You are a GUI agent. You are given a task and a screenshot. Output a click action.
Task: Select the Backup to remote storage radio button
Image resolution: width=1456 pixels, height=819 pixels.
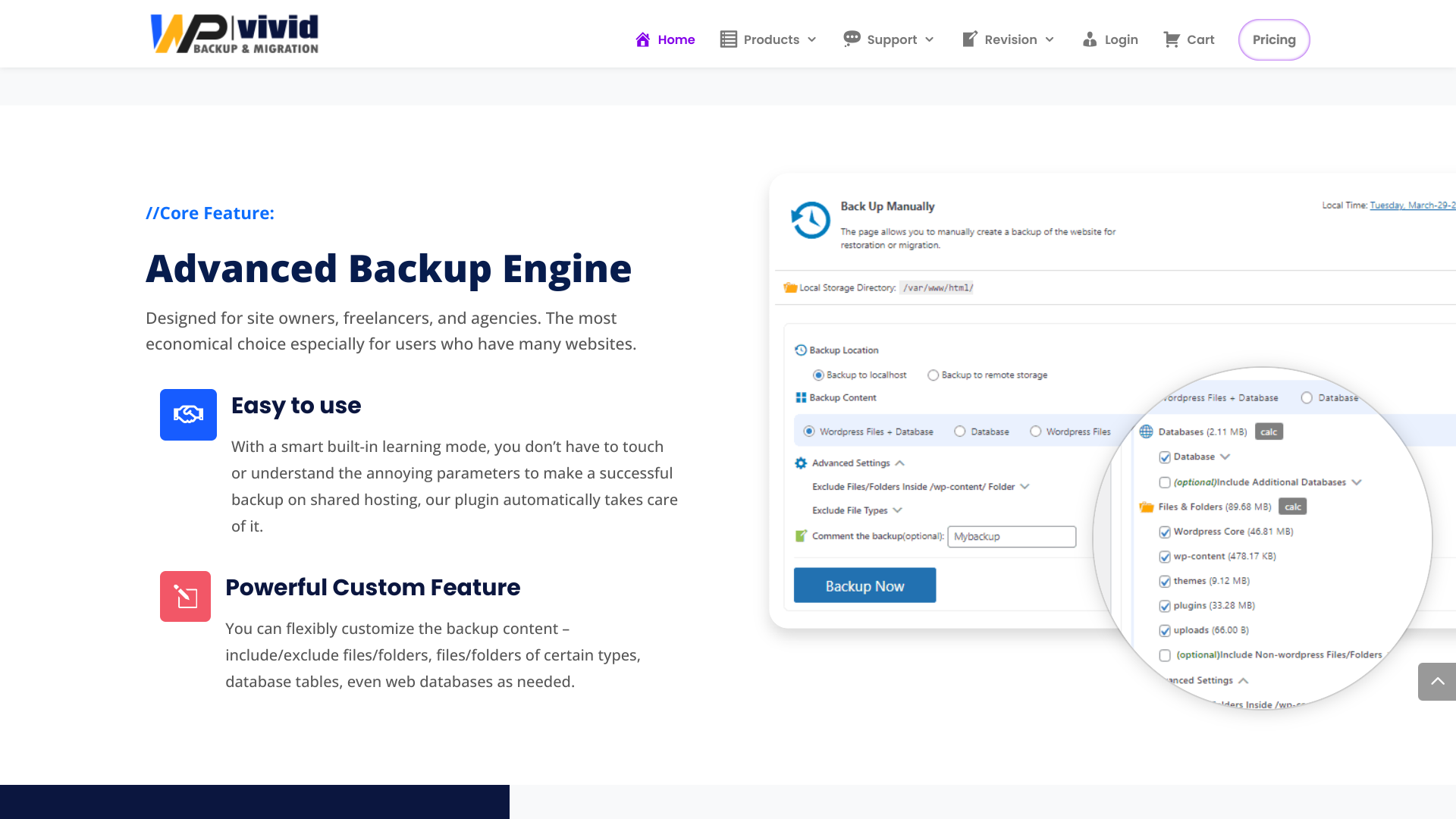click(933, 375)
